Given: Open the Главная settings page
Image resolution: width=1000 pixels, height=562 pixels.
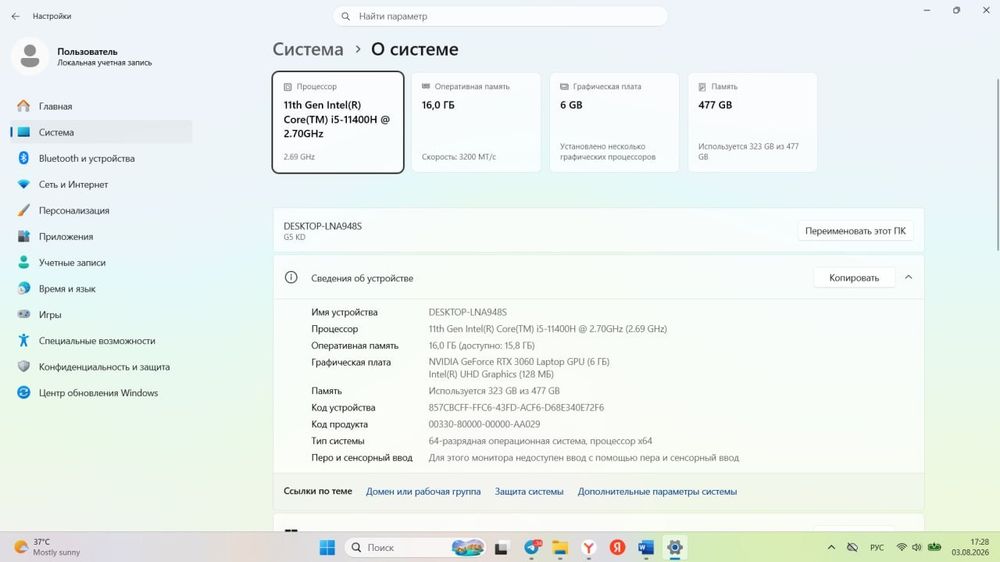Looking at the screenshot, I should 101,106.
